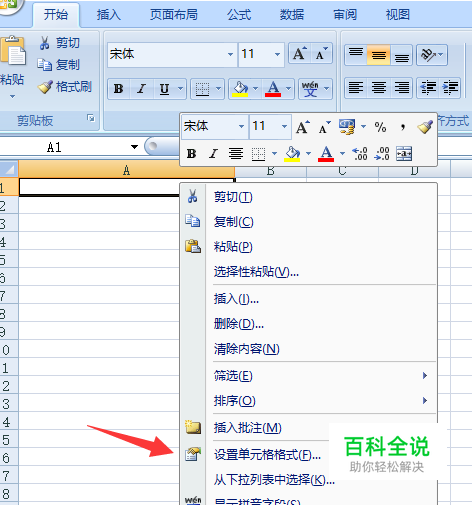Set bottom vertical alignment in ribbon
Image resolution: width=472 pixels, height=505 pixels.
[x=402, y=55]
